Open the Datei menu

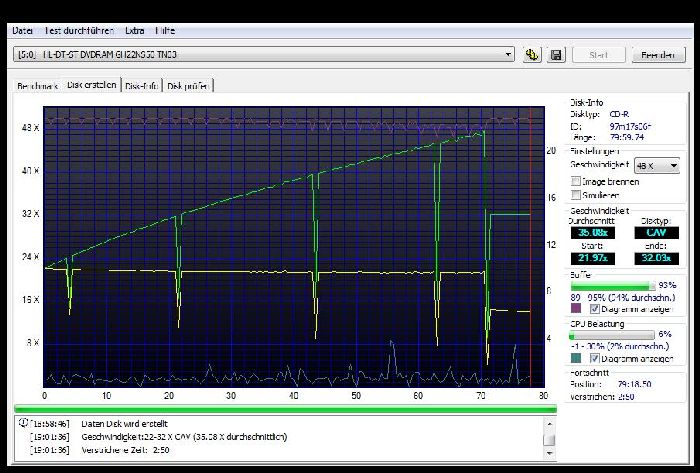(22, 31)
